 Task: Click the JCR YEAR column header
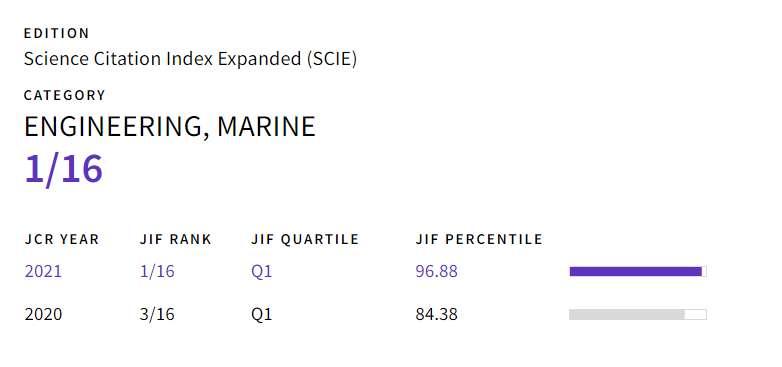pos(62,239)
